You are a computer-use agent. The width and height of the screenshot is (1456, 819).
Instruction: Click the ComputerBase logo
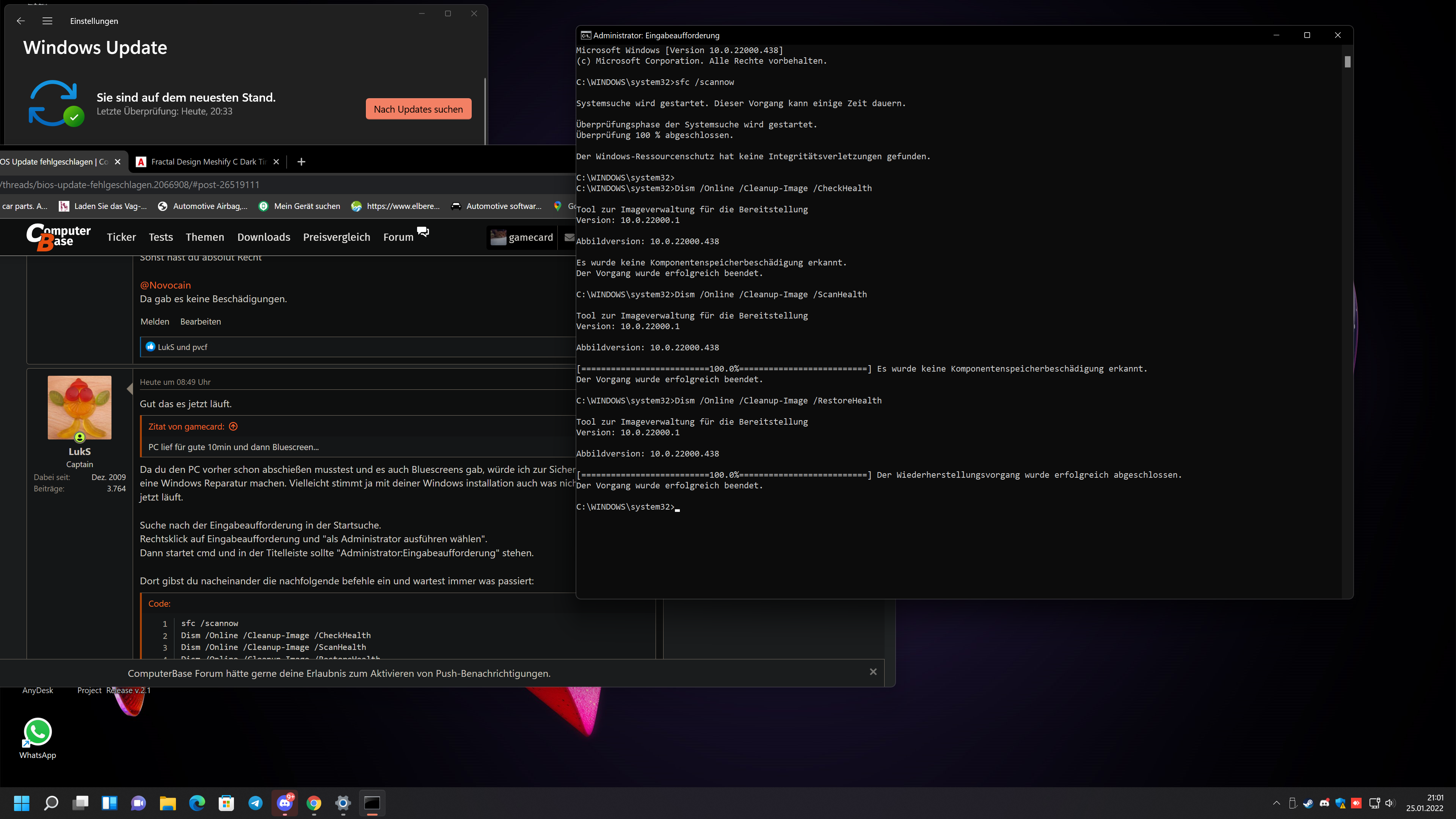[58, 237]
